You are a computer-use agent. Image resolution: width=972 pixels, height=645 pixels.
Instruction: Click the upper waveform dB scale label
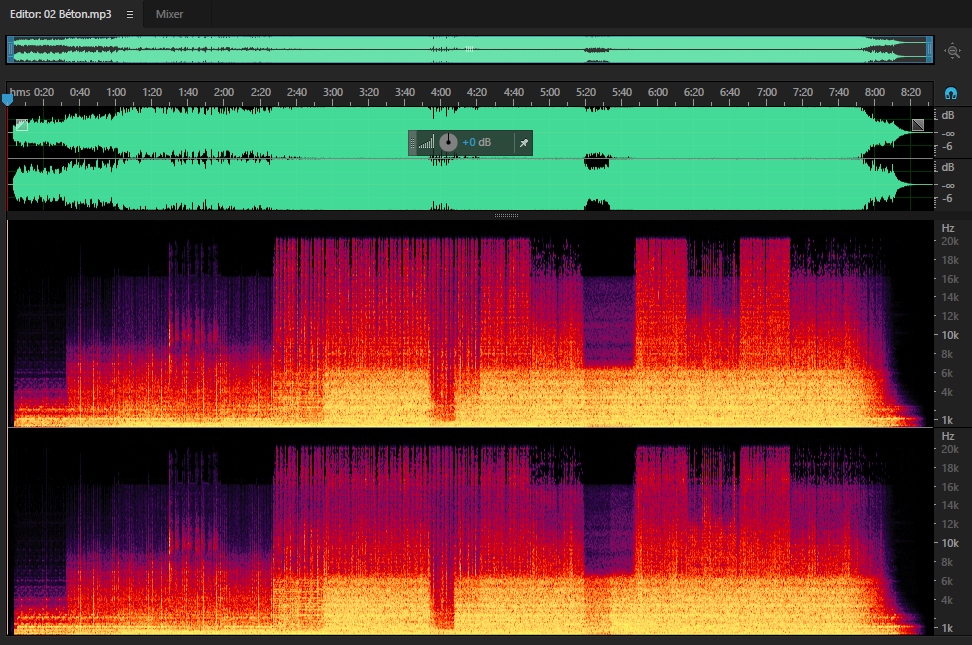click(948, 115)
